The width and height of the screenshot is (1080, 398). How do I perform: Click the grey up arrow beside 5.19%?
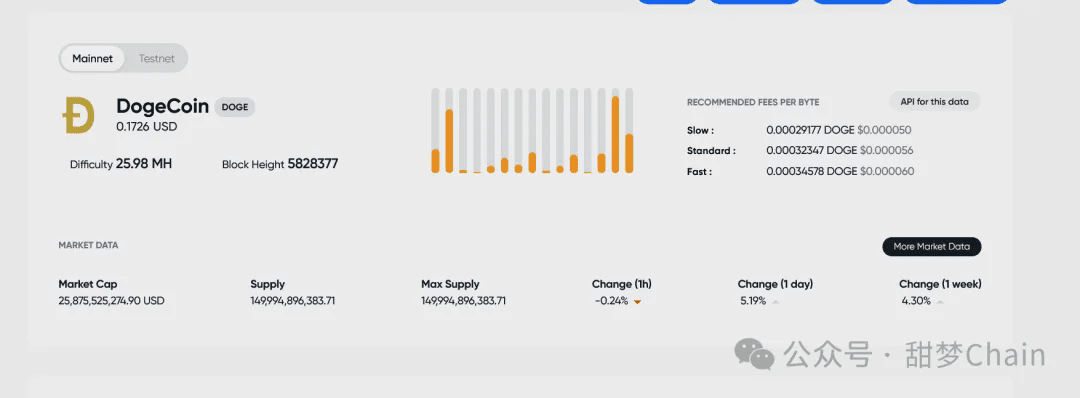pos(776,302)
